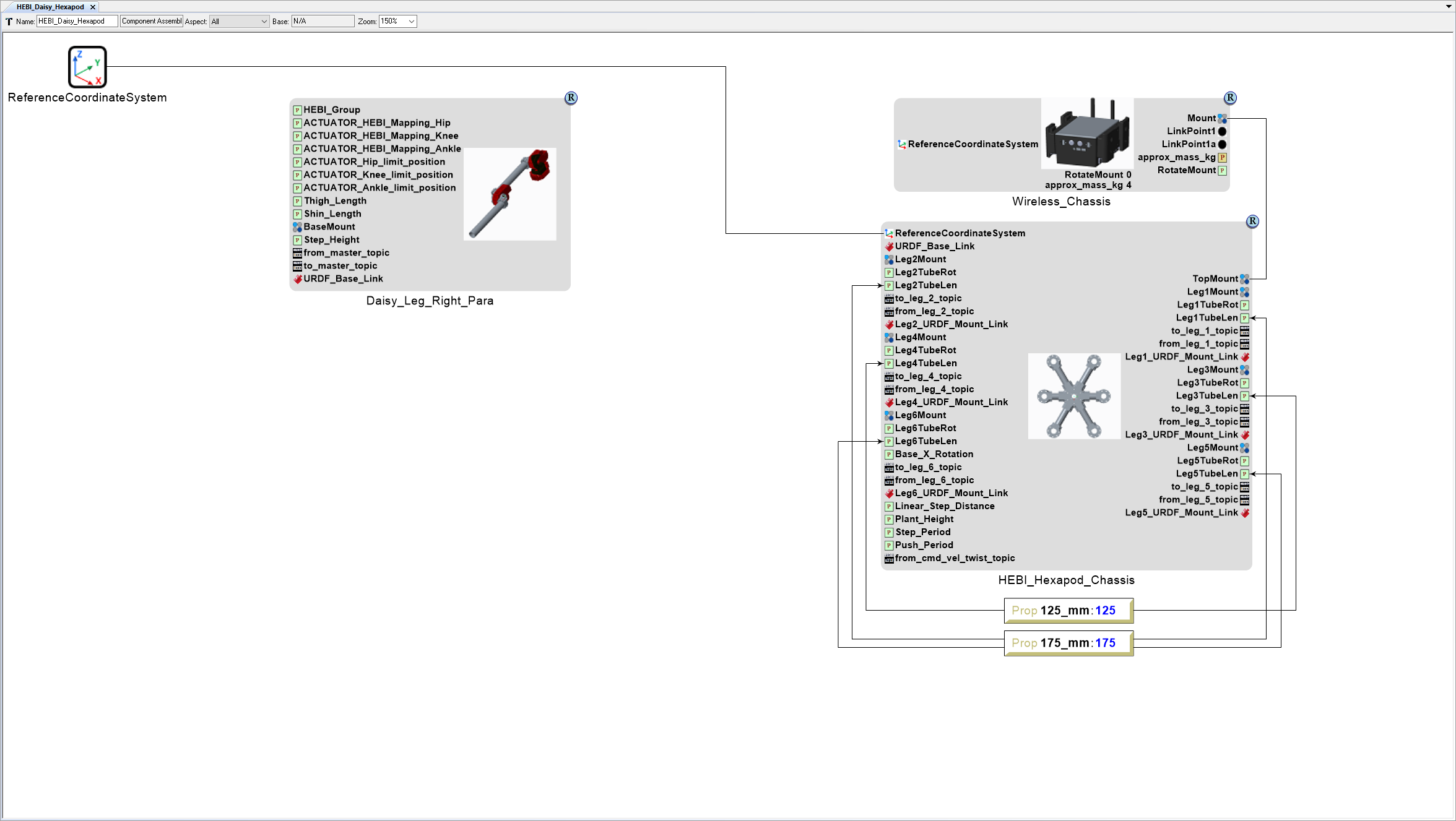Click the chevron at the top-right corner
Screen dimensions: 1456x821
pos(1449,7)
